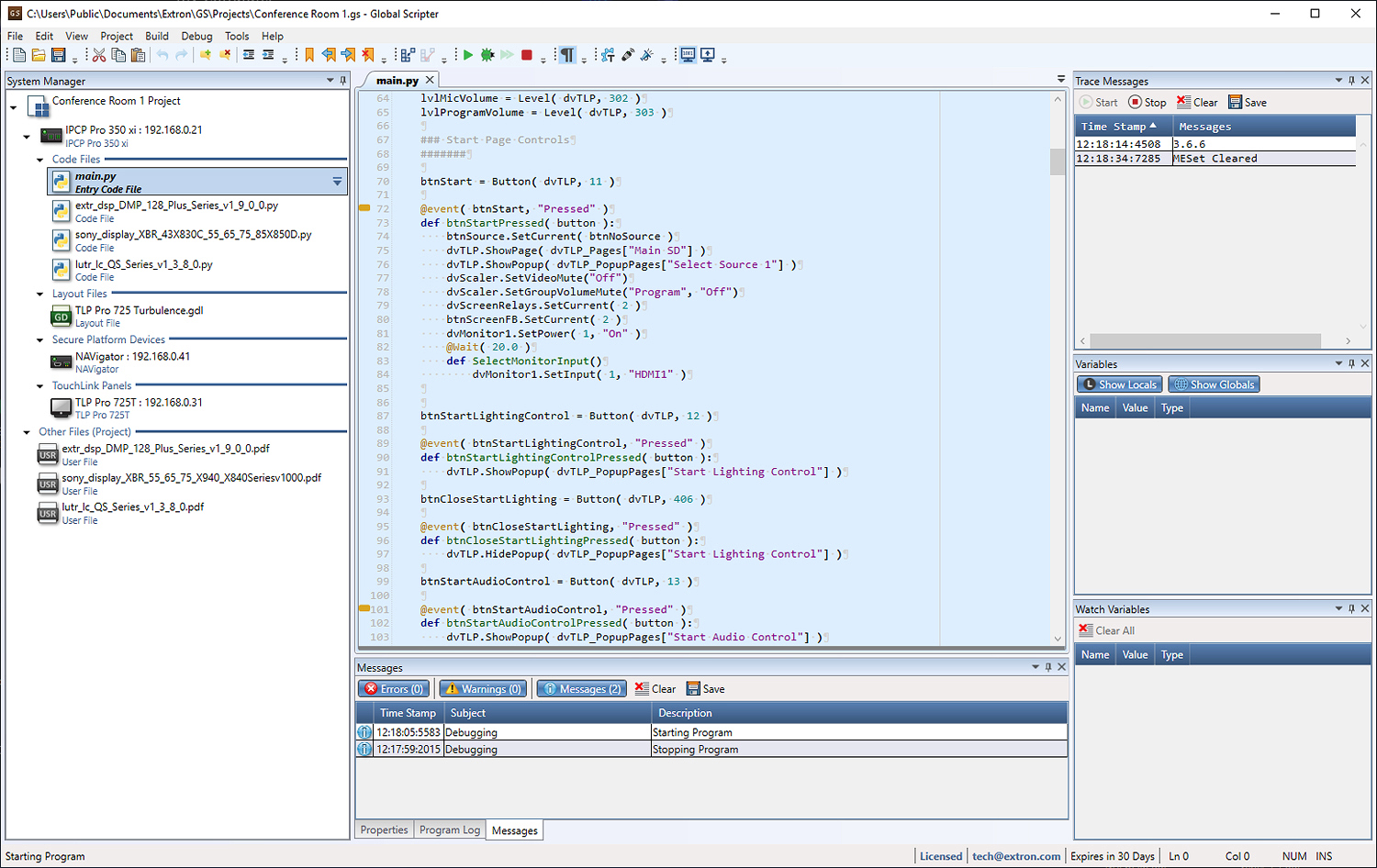Screen dimensions: 1377x868
Task: Click the Redo arrow toolbar icon
Action: point(182,55)
